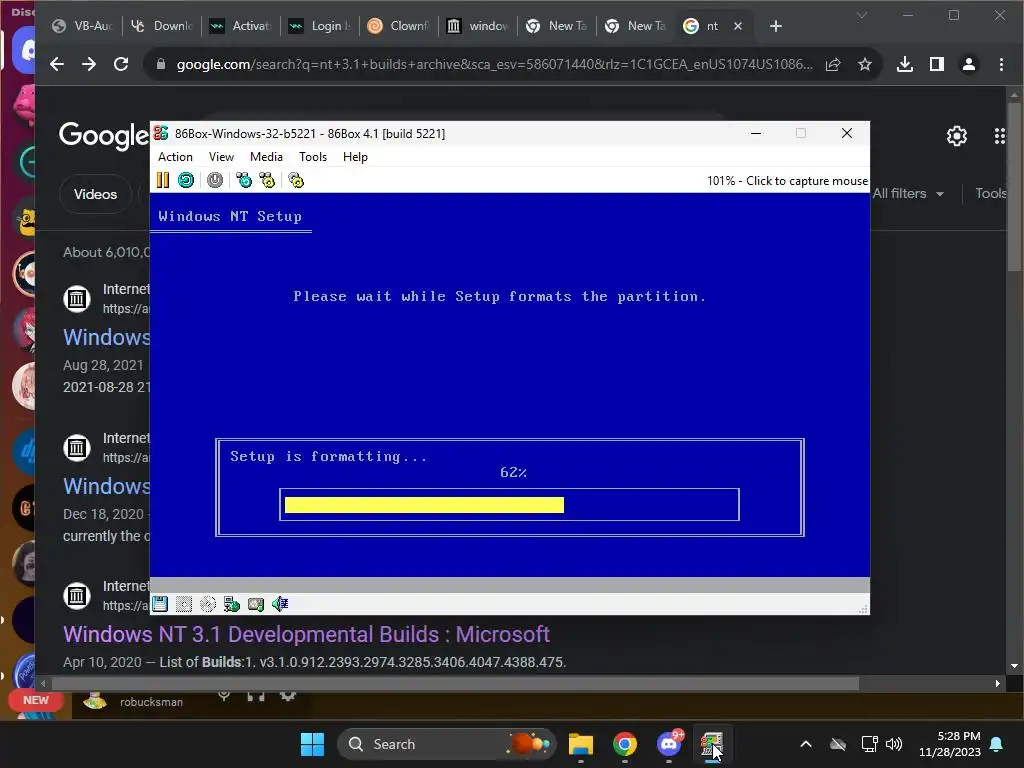Click the Google logo

tap(104, 135)
